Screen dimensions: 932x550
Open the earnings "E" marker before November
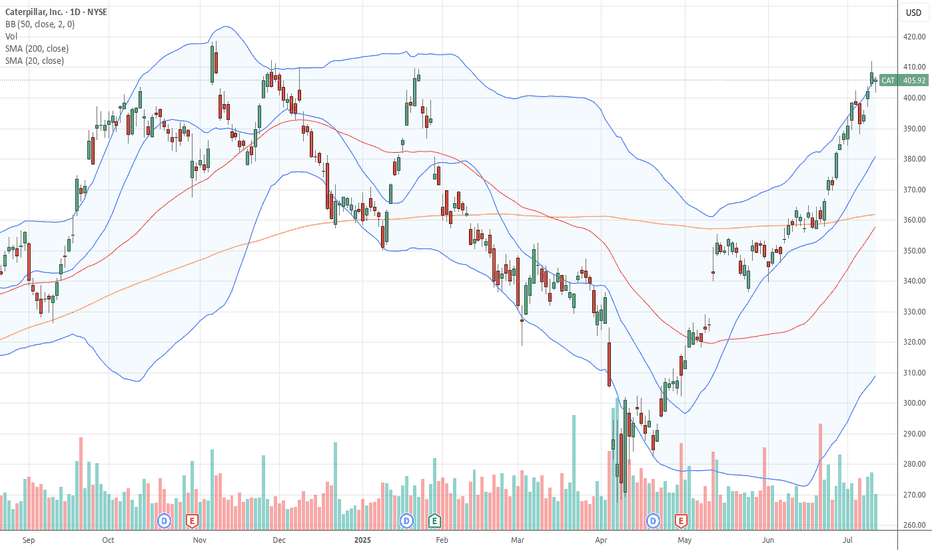coord(191,521)
